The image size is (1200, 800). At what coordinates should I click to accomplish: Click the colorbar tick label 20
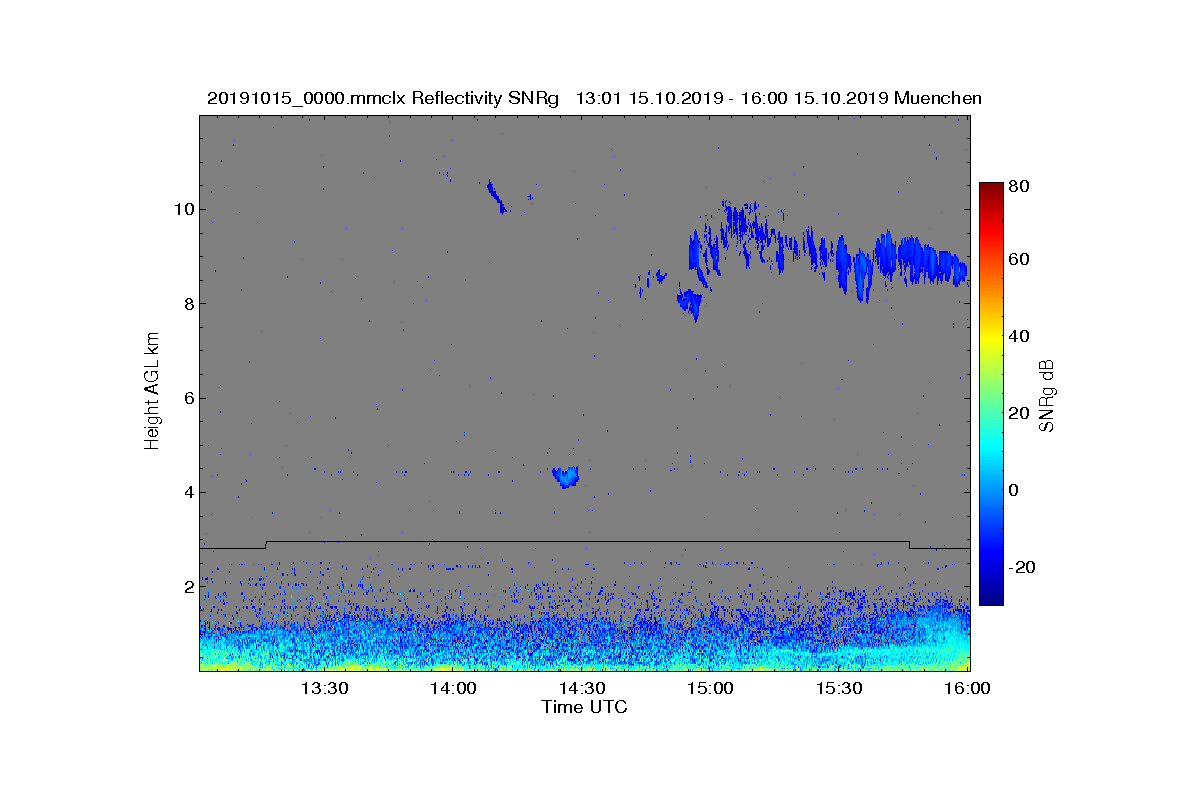click(x=1020, y=414)
